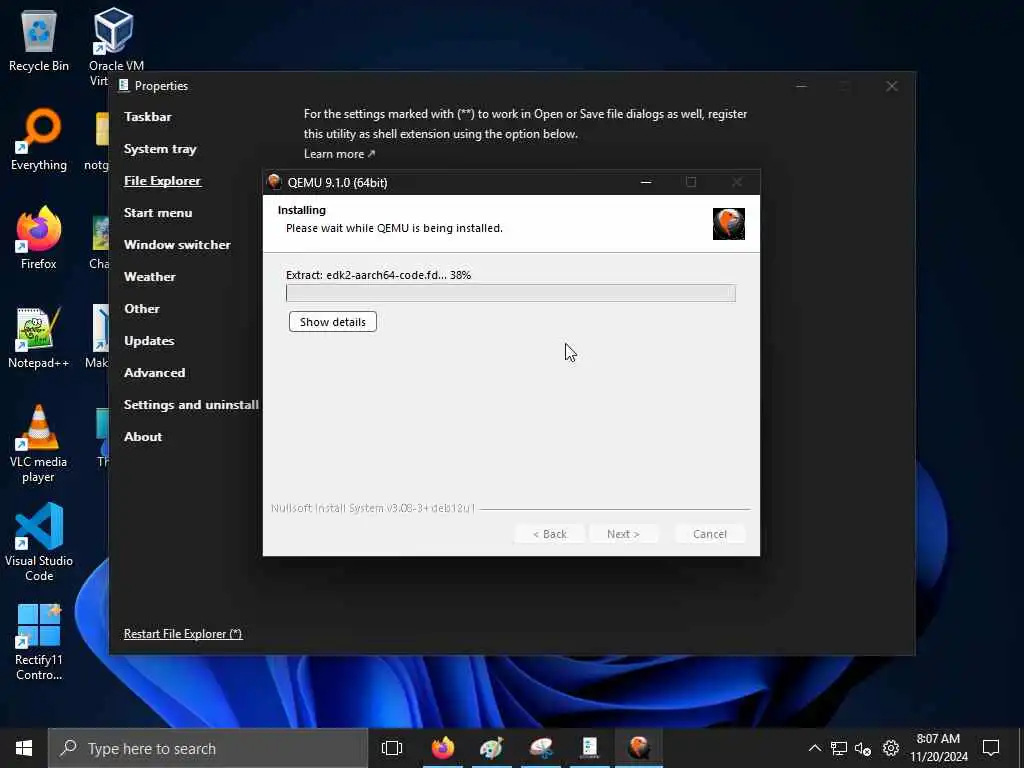Select the File Explorer section
This screenshot has width=1024, height=768.
click(x=163, y=181)
